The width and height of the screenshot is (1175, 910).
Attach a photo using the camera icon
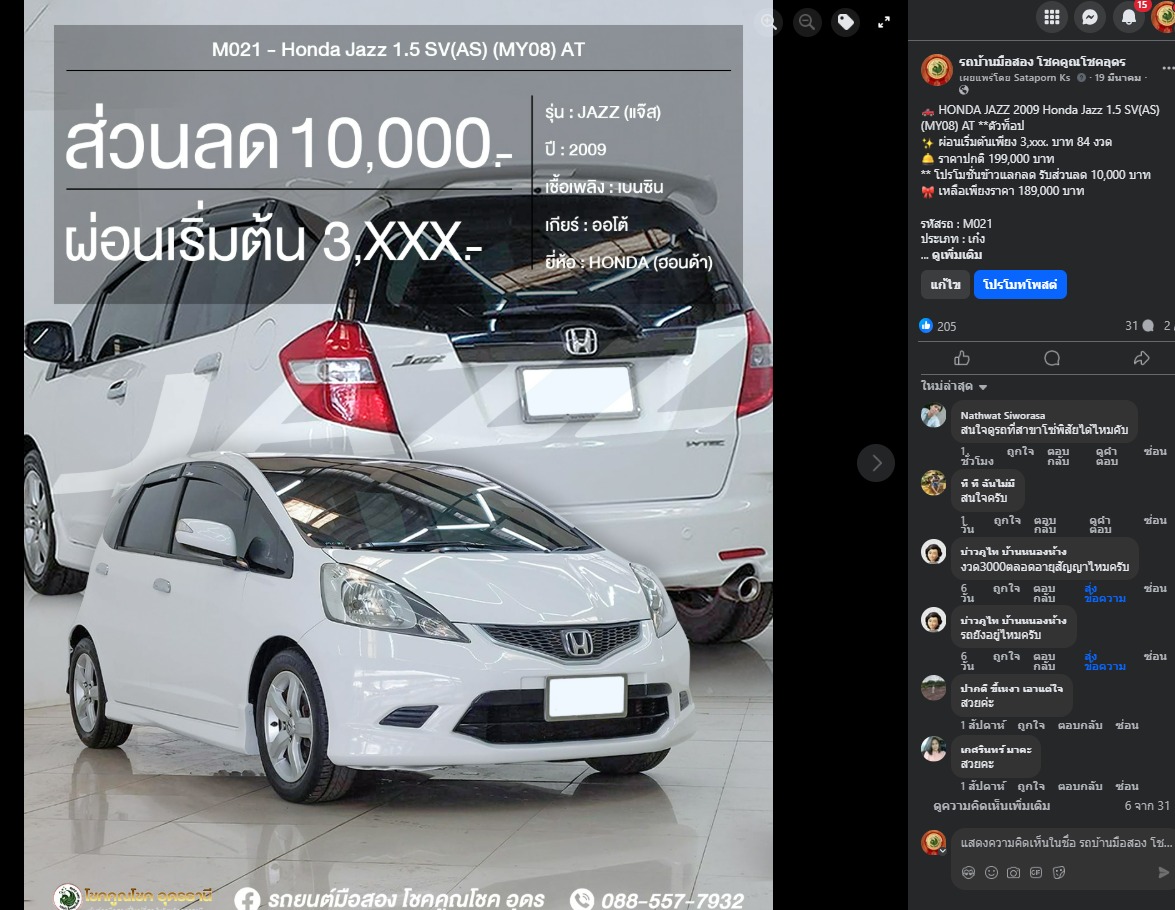tap(1013, 873)
